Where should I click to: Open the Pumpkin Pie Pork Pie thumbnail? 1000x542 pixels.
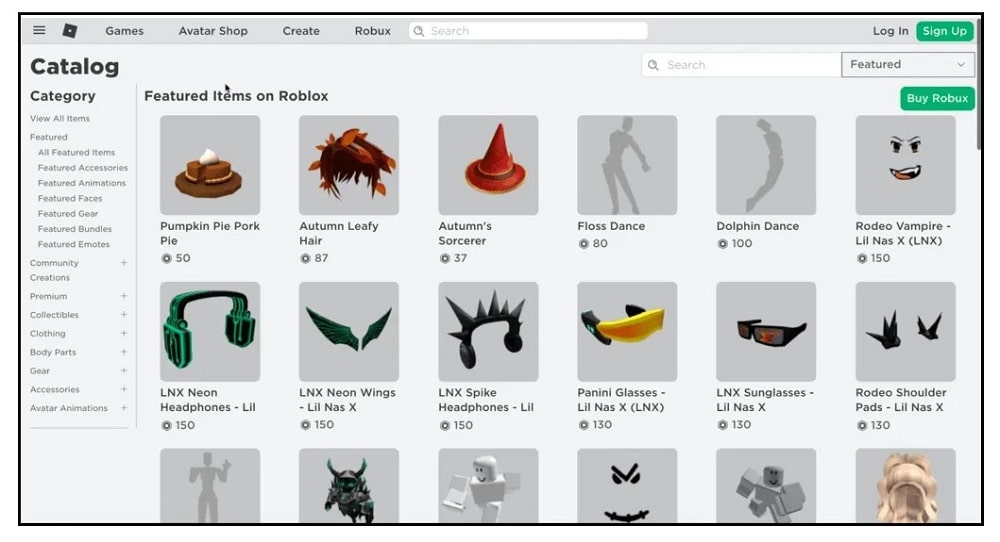(210, 165)
